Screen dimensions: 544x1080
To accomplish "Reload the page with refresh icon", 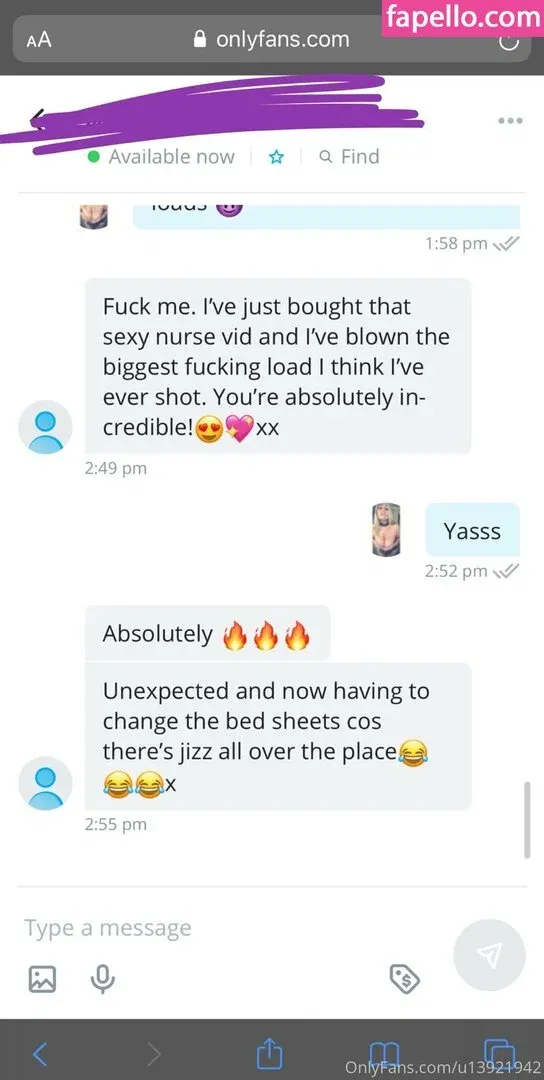I will point(508,41).
